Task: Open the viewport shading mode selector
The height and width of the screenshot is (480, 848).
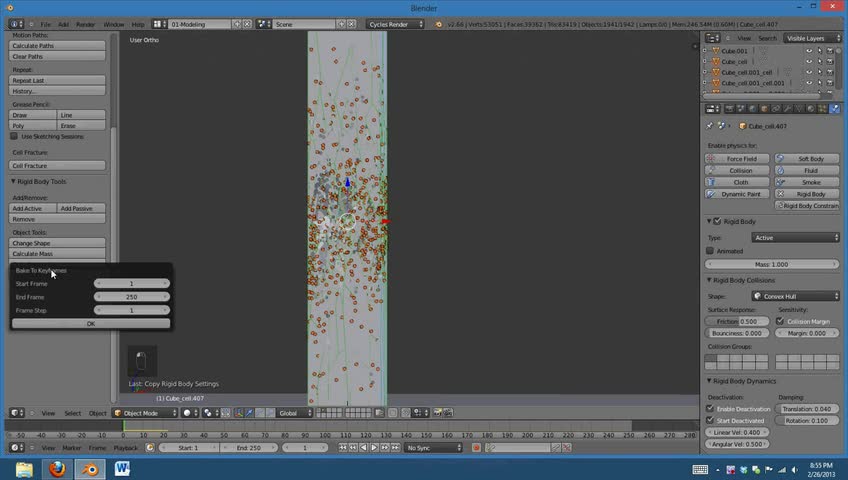Action: (x=190, y=413)
